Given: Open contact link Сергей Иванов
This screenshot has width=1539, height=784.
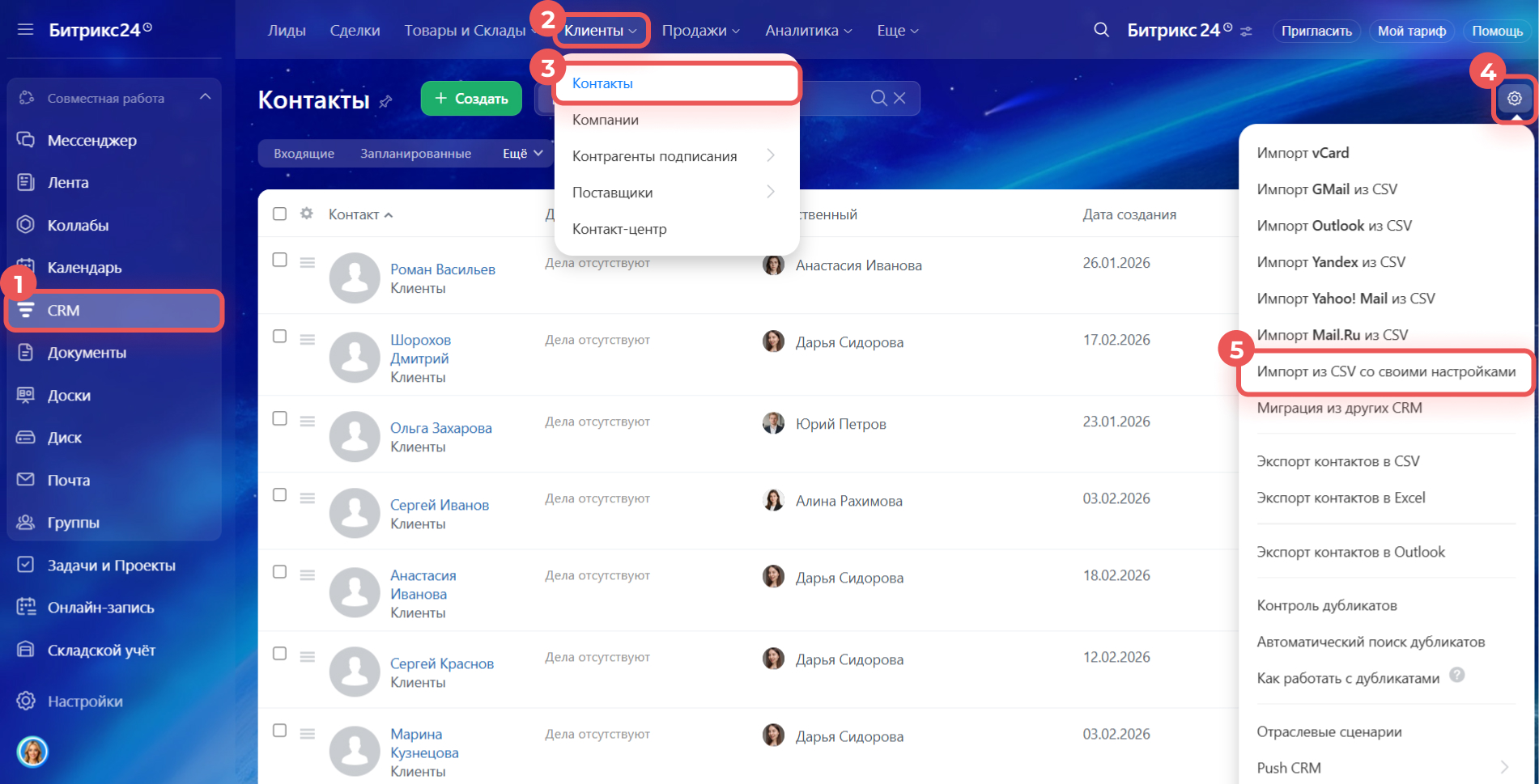Looking at the screenshot, I should coord(439,505).
